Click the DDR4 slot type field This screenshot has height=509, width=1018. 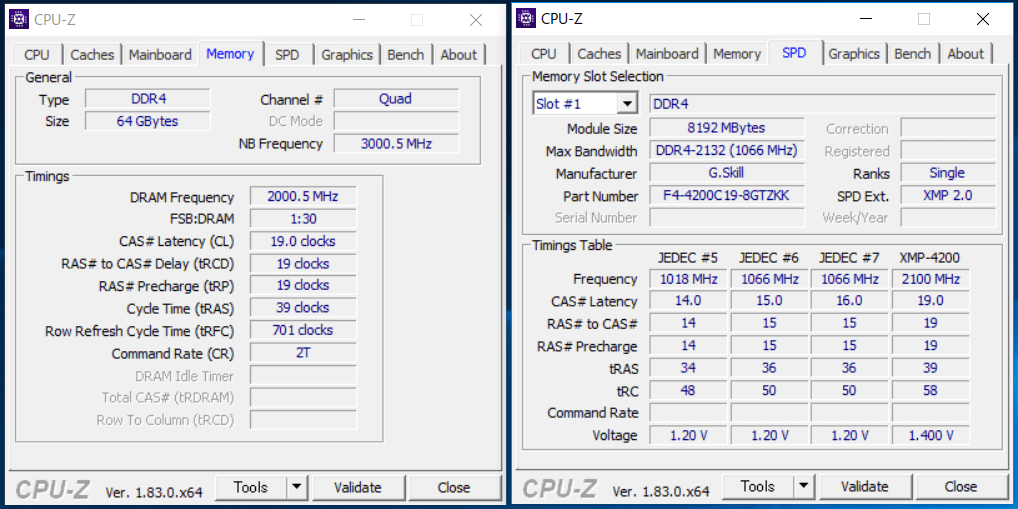pos(823,104)
